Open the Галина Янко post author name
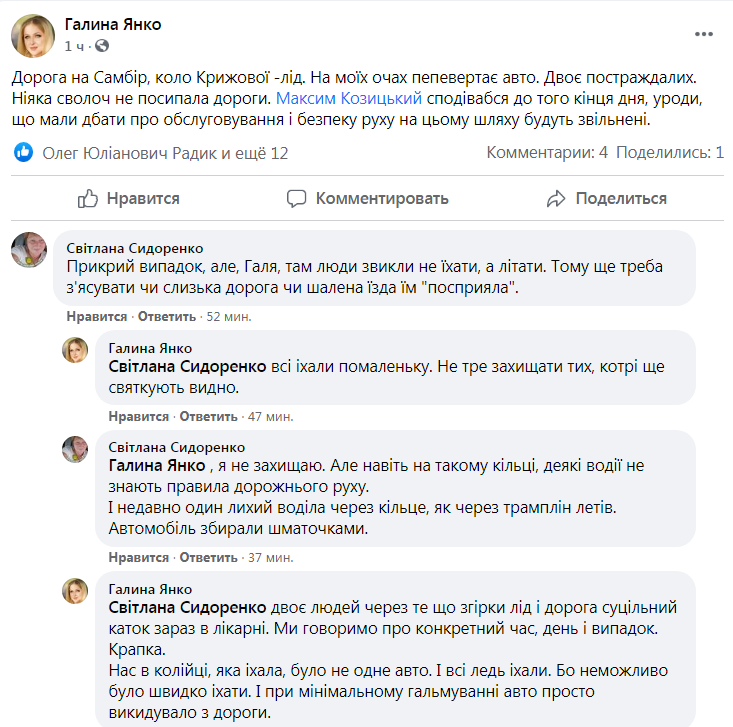The image size is (733, 727). [x=113, y=24]
